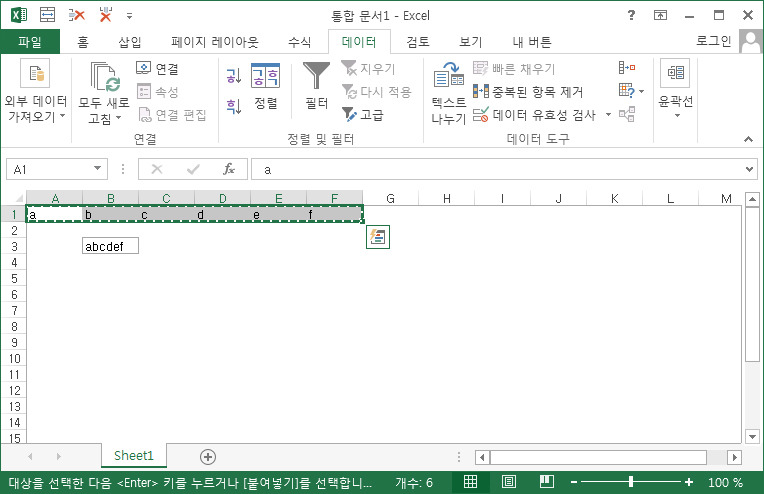Screen dimensions: 764x494
Task: Click the Consolidate icon
Action: (627, 67)
